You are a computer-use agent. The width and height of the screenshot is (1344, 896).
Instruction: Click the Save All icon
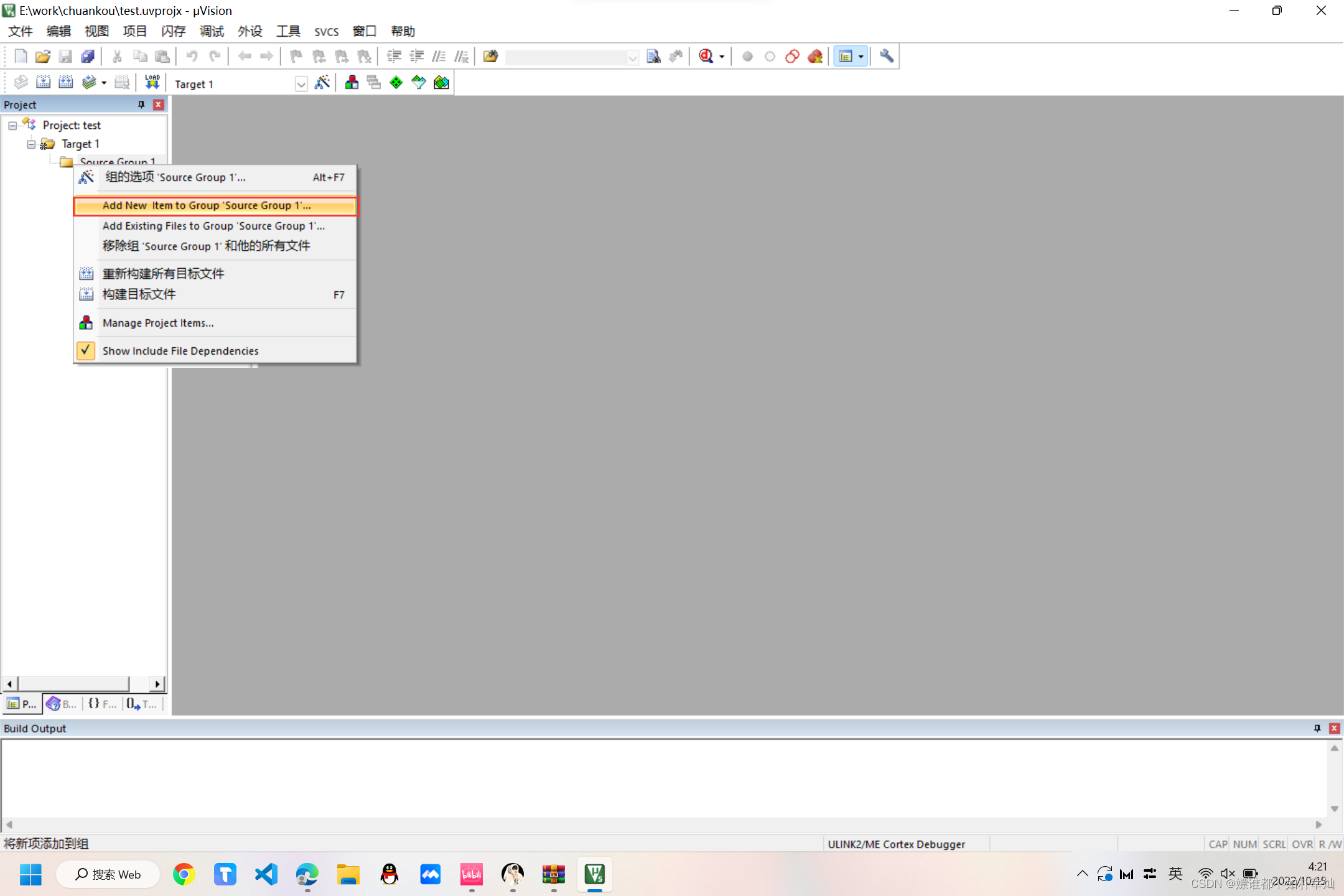click(x=88, y=57)
